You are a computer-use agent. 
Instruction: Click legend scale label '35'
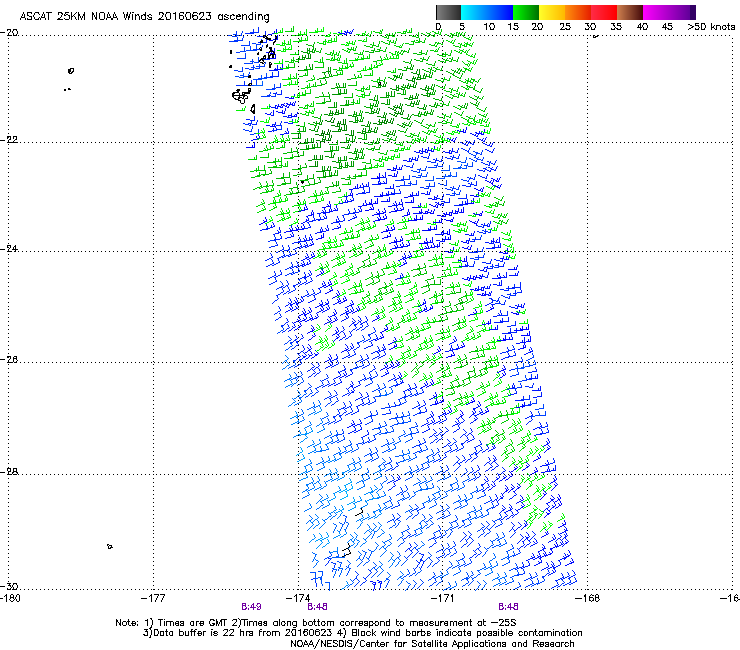click(616, 27)
